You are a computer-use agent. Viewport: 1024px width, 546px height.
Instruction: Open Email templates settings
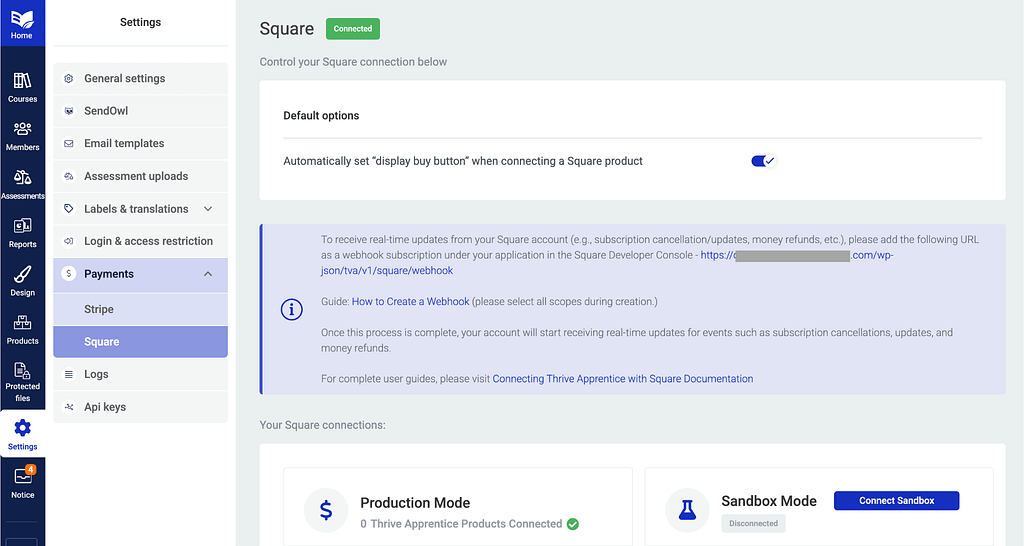(x=124, y=143)
